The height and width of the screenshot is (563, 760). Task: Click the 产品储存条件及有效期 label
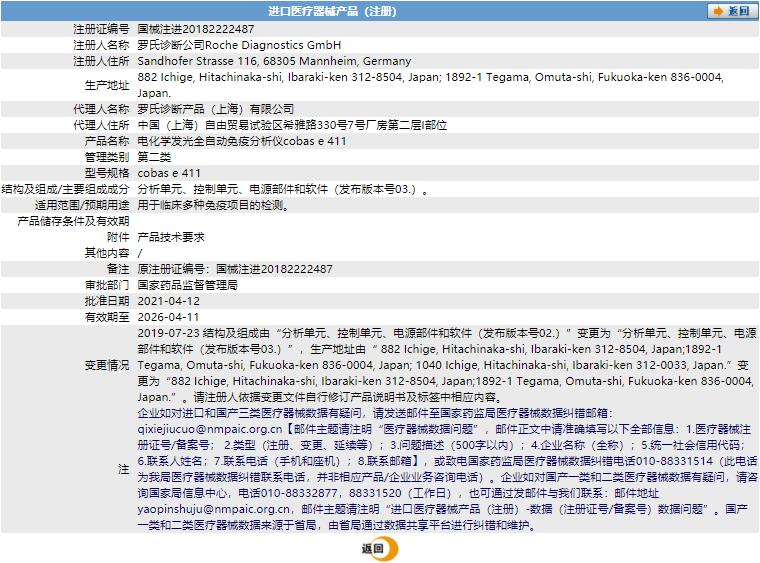tap(73, 221)
